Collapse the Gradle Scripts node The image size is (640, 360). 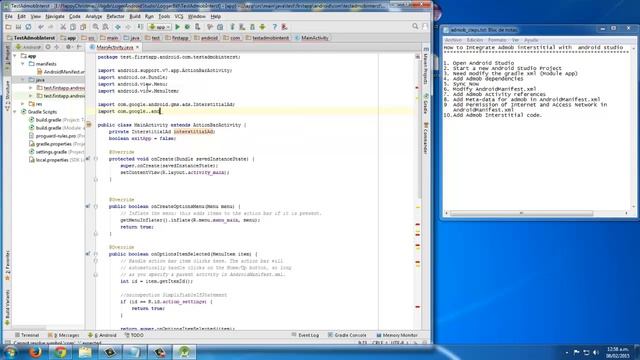coord(16,112)
